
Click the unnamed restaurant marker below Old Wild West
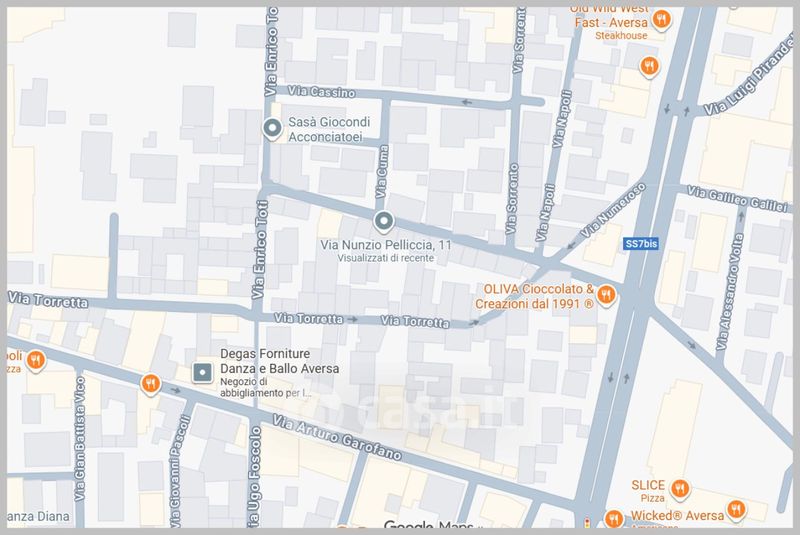pyautogui.click(x=649, y=67)
